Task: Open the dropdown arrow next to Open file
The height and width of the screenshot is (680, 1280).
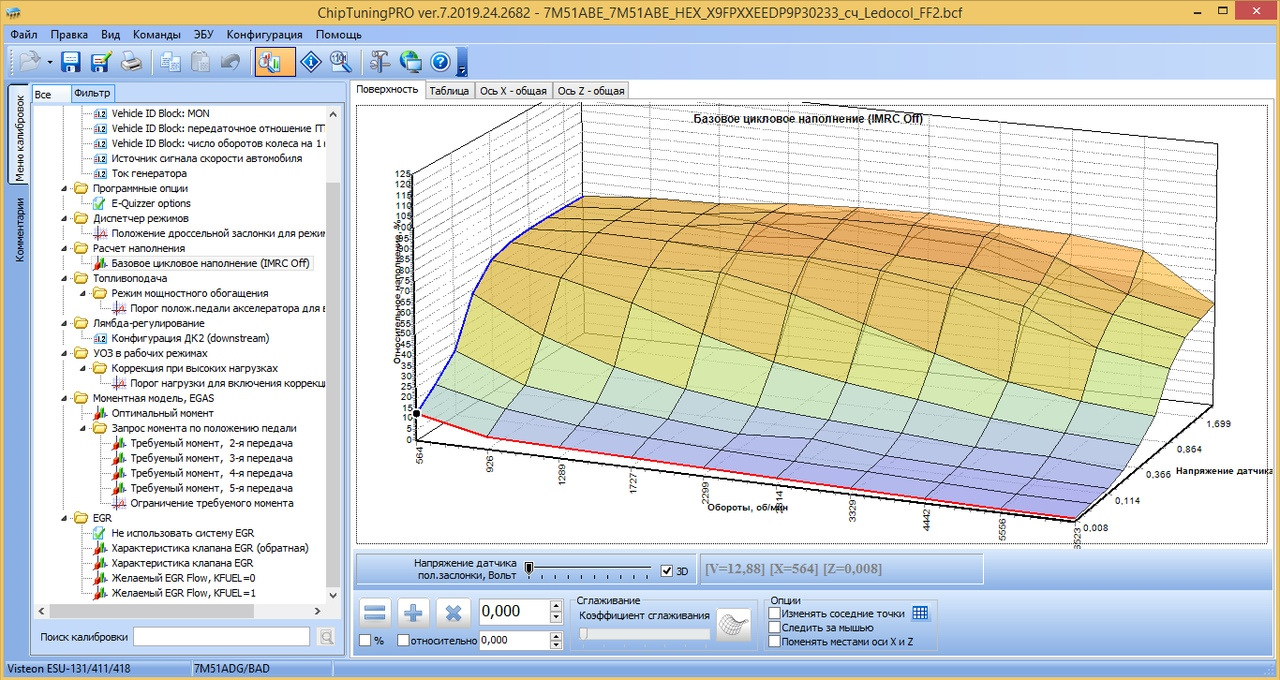Action: pos(50,62)
